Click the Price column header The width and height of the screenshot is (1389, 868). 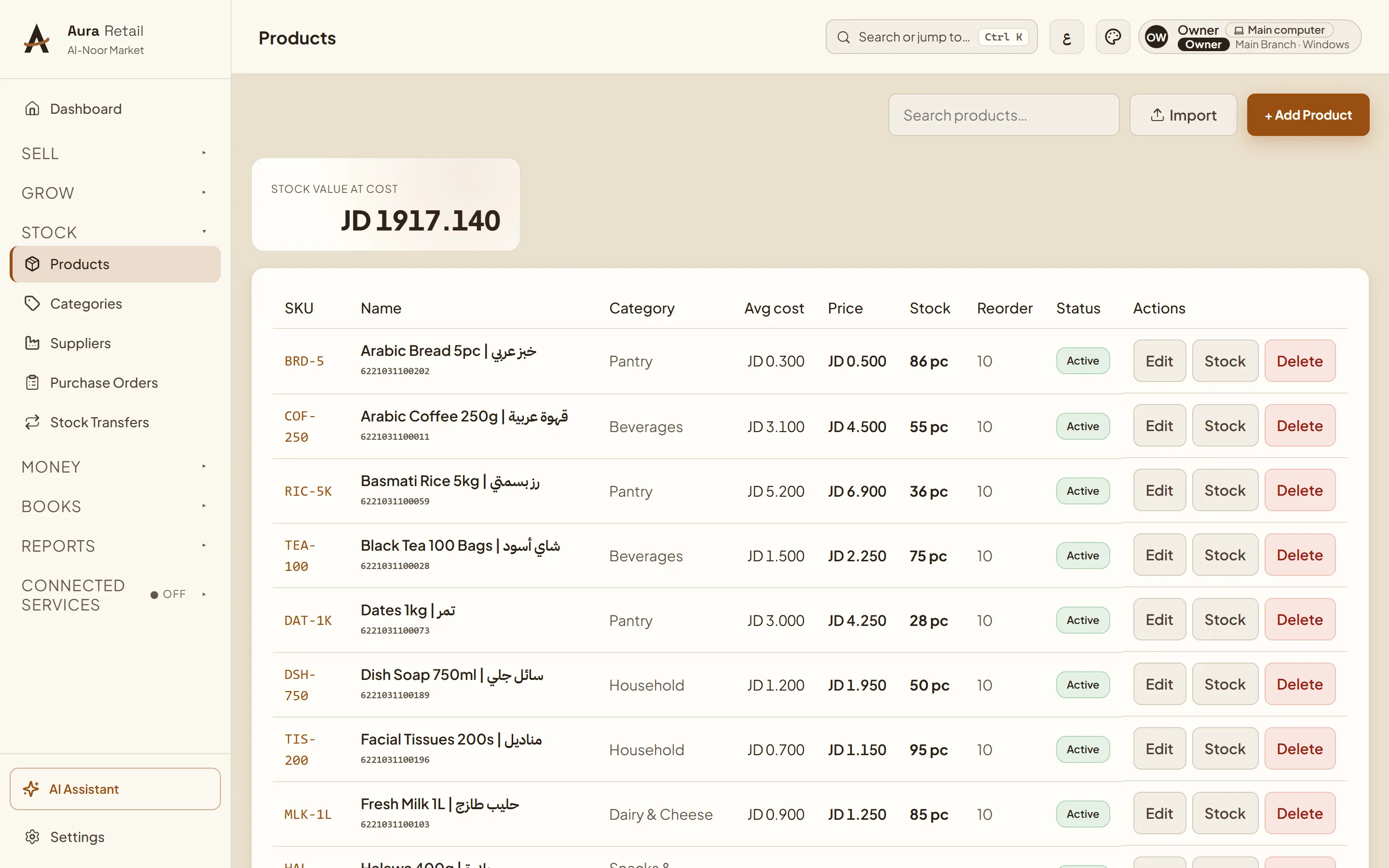tap(845, 308)
